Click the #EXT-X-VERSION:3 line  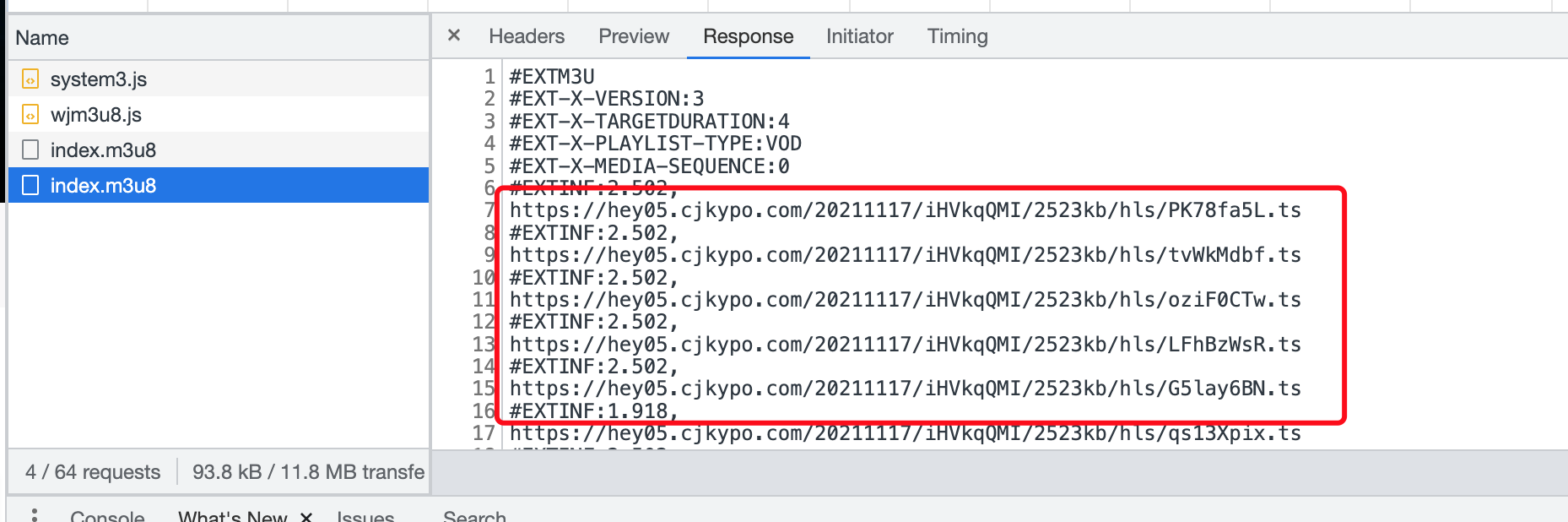click(607, 99)
